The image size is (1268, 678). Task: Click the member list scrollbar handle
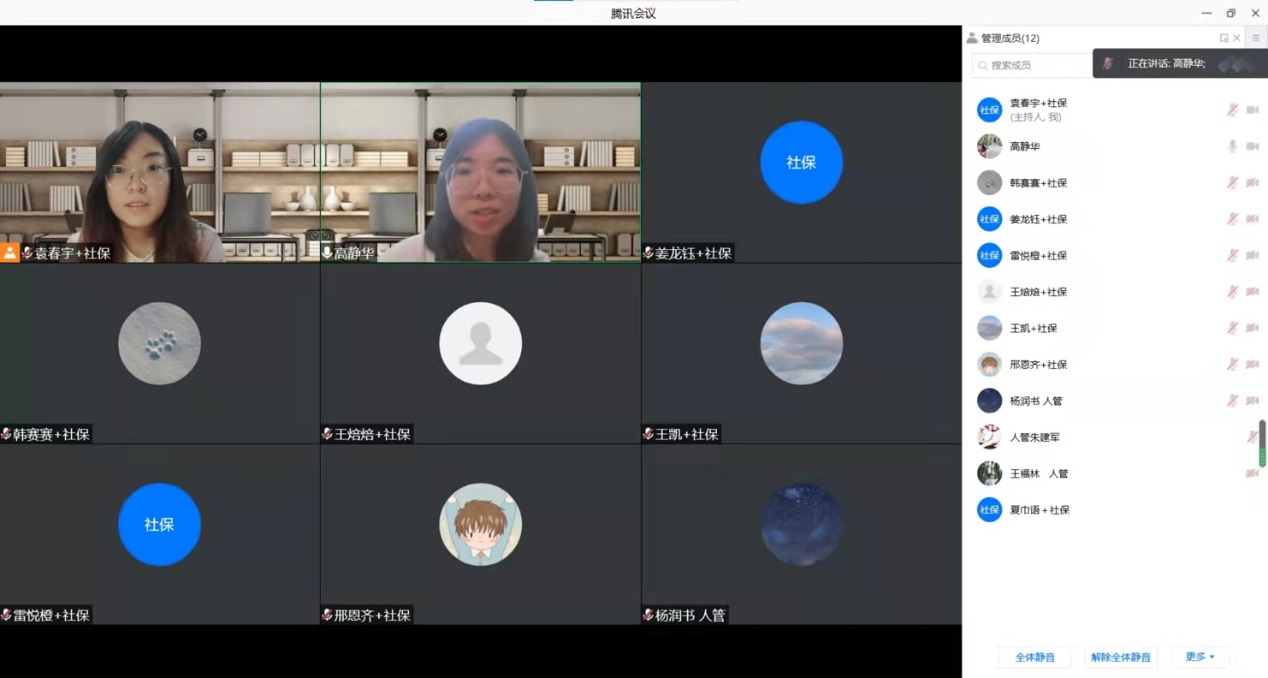point(1262,443)
